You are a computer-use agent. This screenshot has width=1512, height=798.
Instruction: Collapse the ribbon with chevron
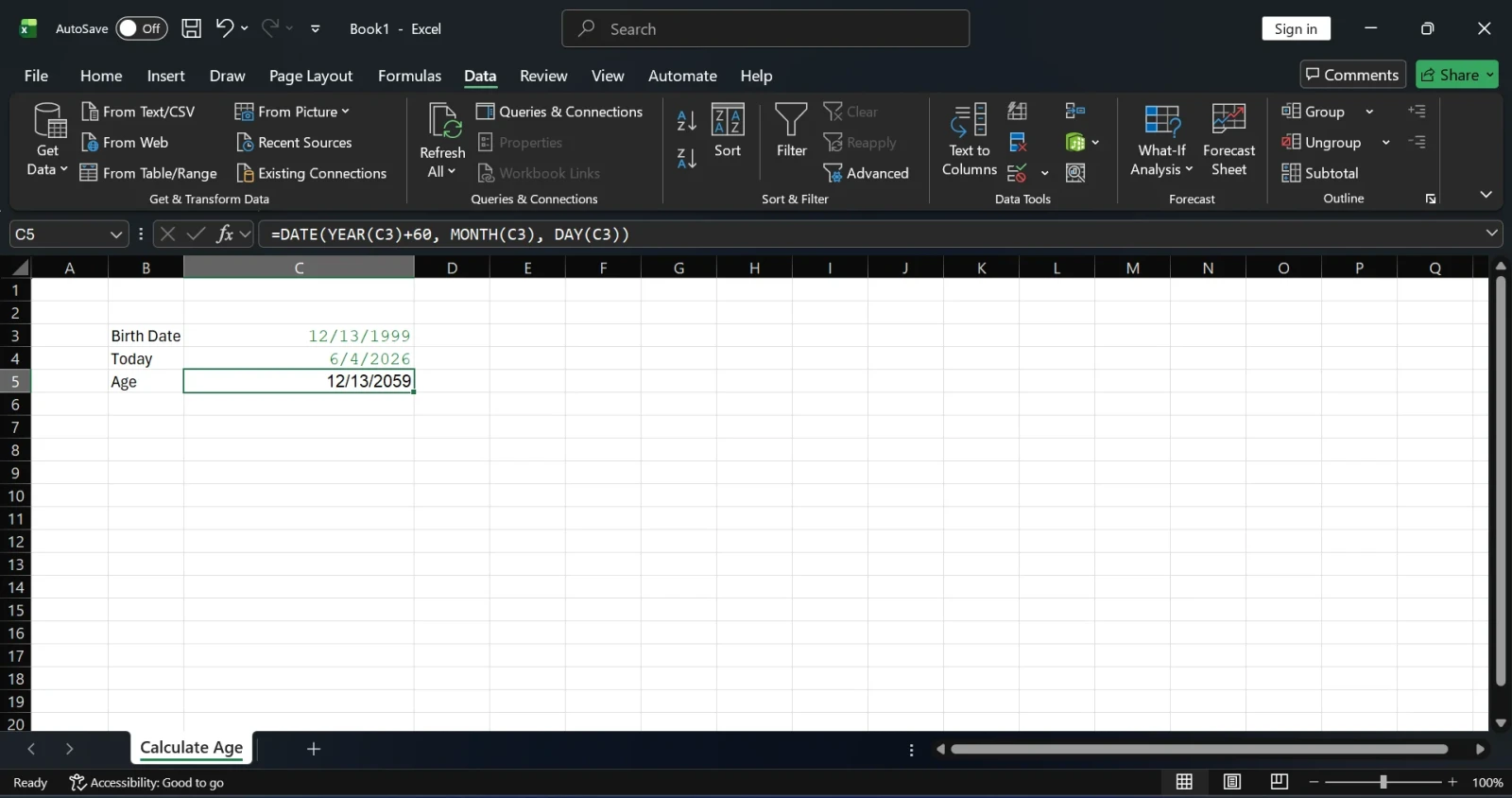(x=1486, y=194)
